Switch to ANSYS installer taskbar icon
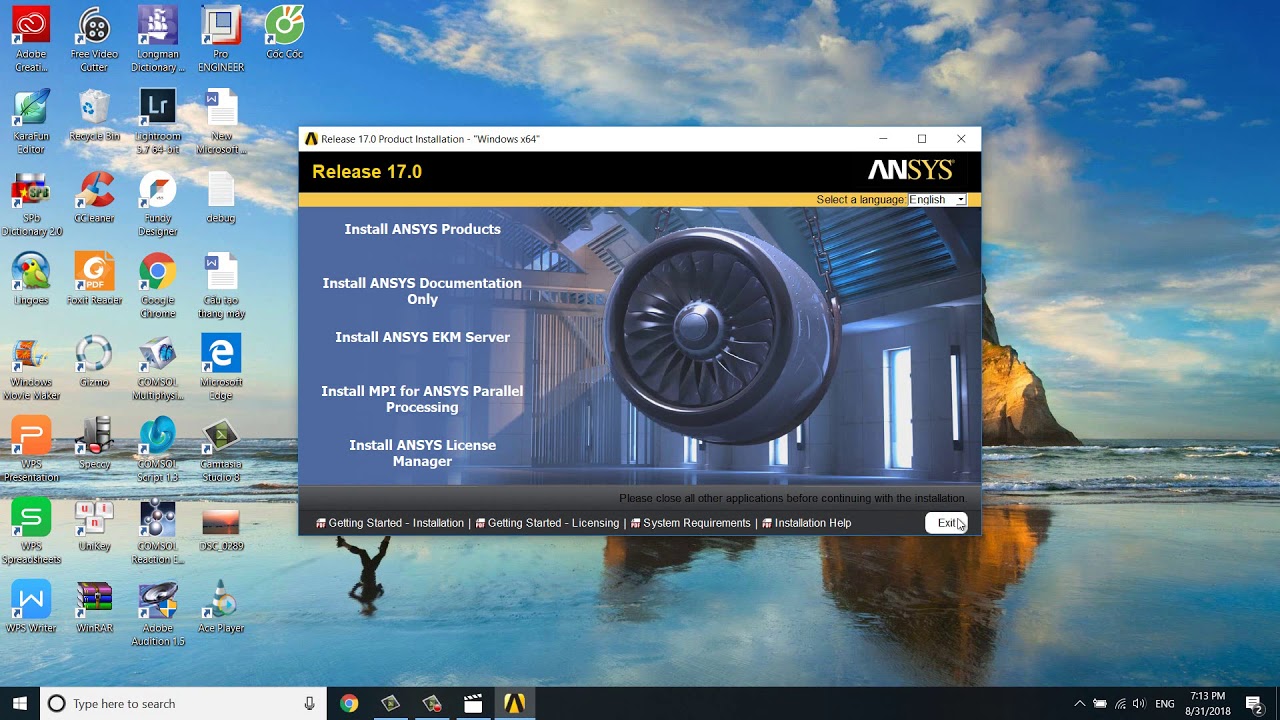This screenshot has height=720, width=1280. [x=514, y=704]
